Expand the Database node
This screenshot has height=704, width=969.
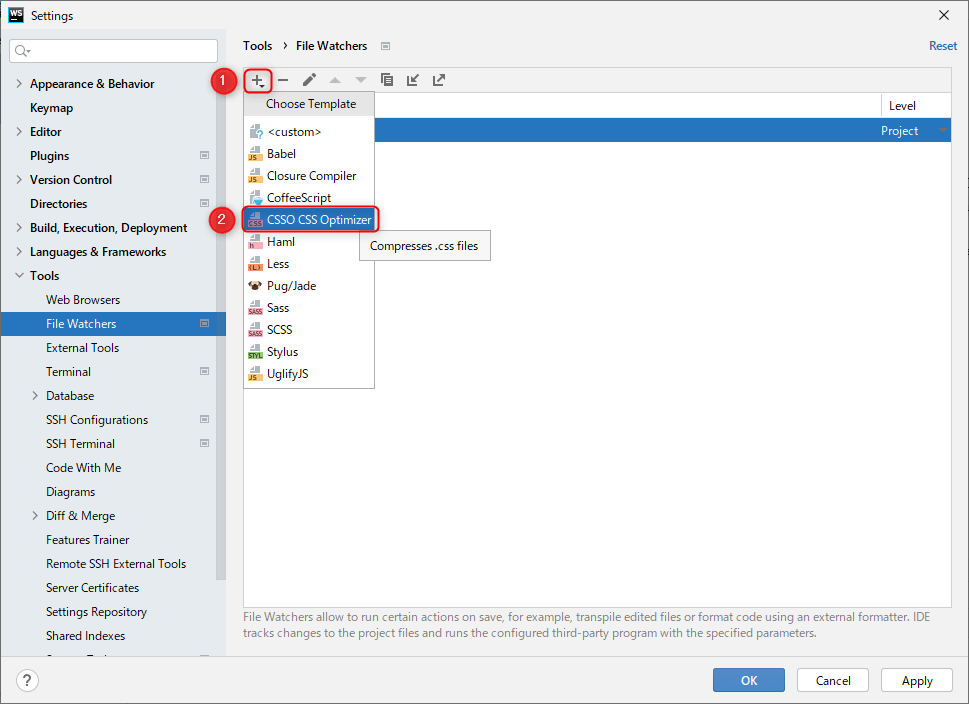point(35,396)
